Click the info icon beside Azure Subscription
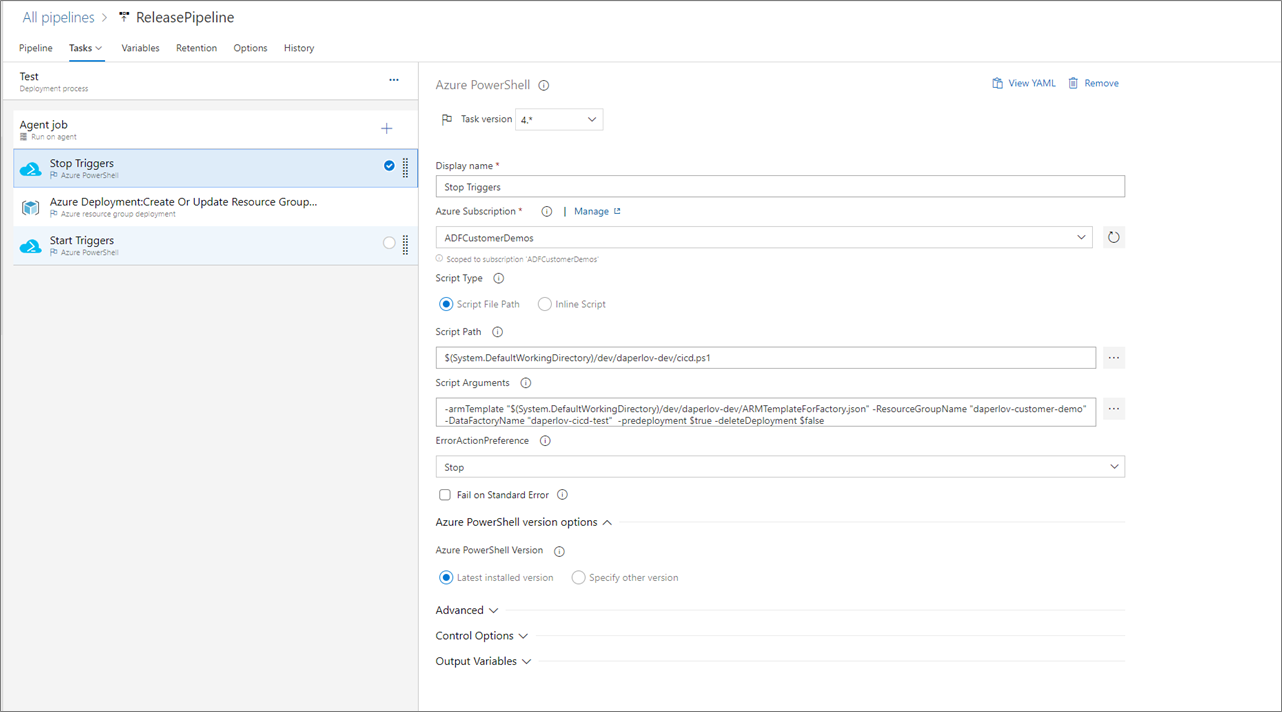The width and height of the screenshot is (1282, 712). click(x=545, y=211)
